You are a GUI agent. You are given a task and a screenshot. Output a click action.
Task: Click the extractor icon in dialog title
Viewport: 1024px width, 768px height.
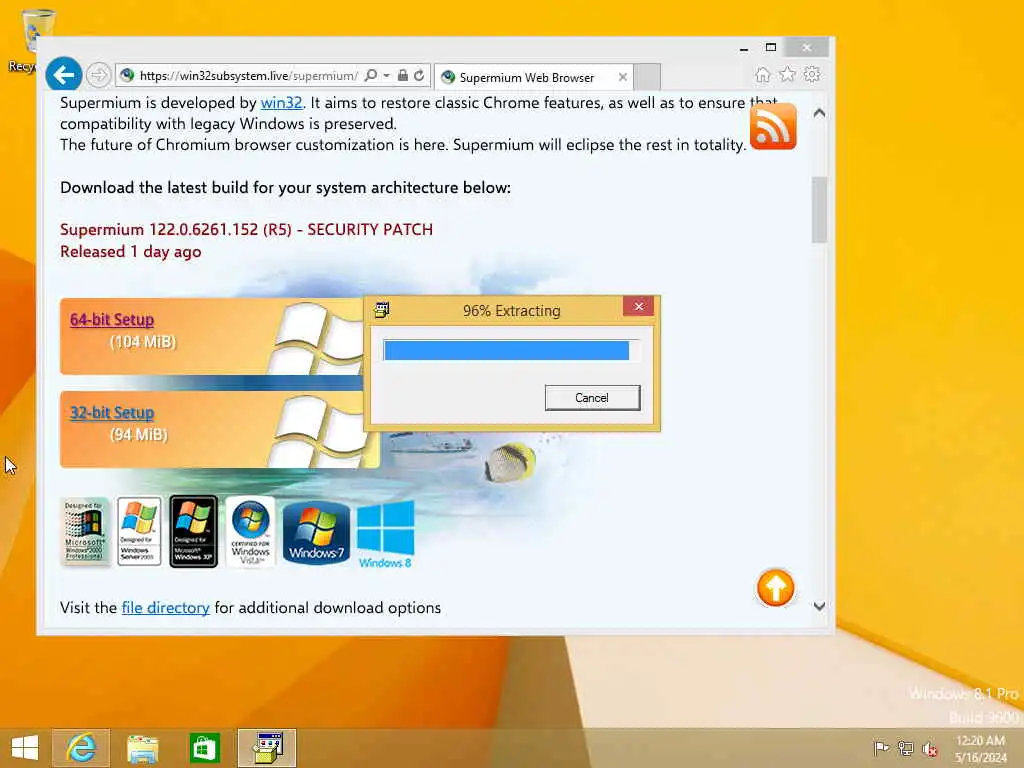pos(382,310)
